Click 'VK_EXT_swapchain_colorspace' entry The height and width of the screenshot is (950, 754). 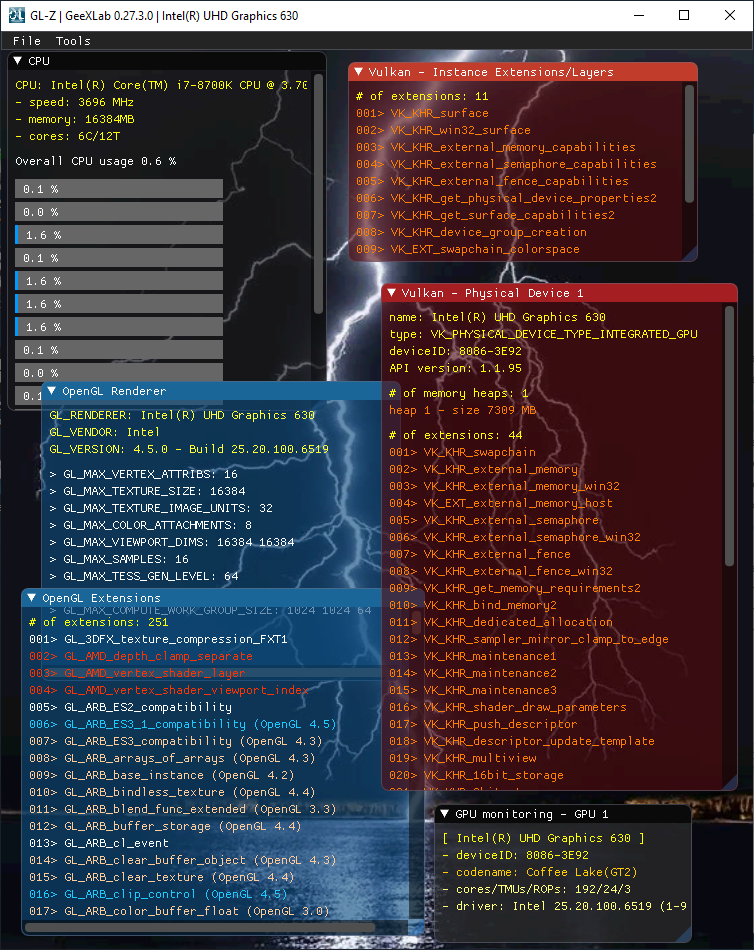coord(468,249)
